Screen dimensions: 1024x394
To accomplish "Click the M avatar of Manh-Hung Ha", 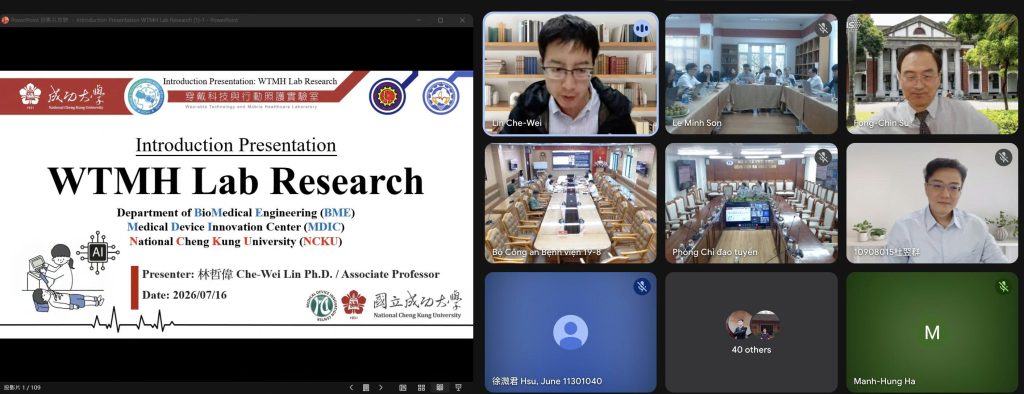I will pyautogui.click(x=932, y=333).
